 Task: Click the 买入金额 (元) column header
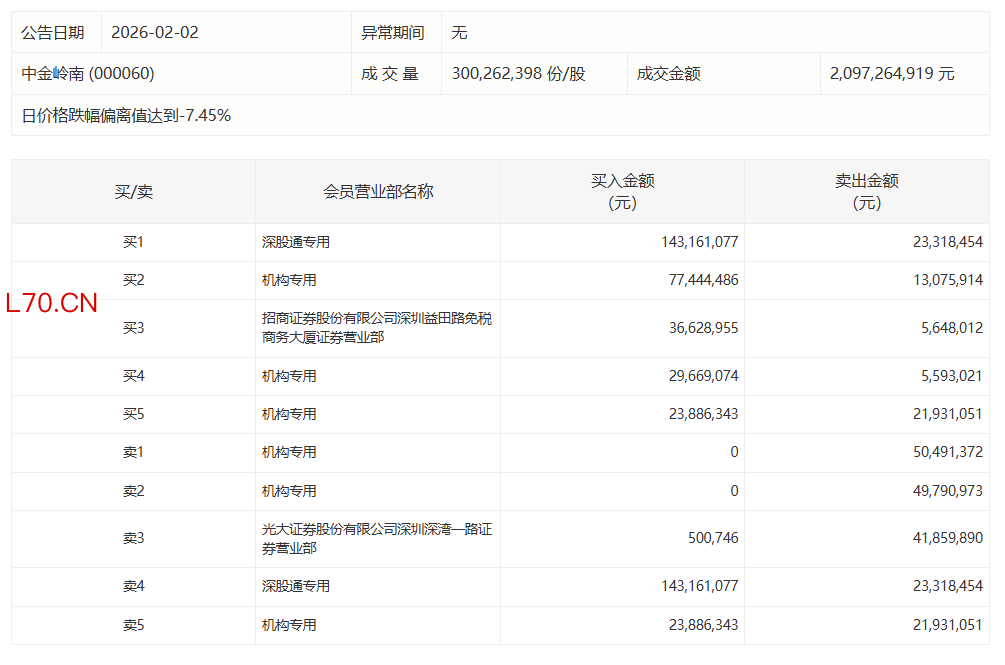click(622, 191)
